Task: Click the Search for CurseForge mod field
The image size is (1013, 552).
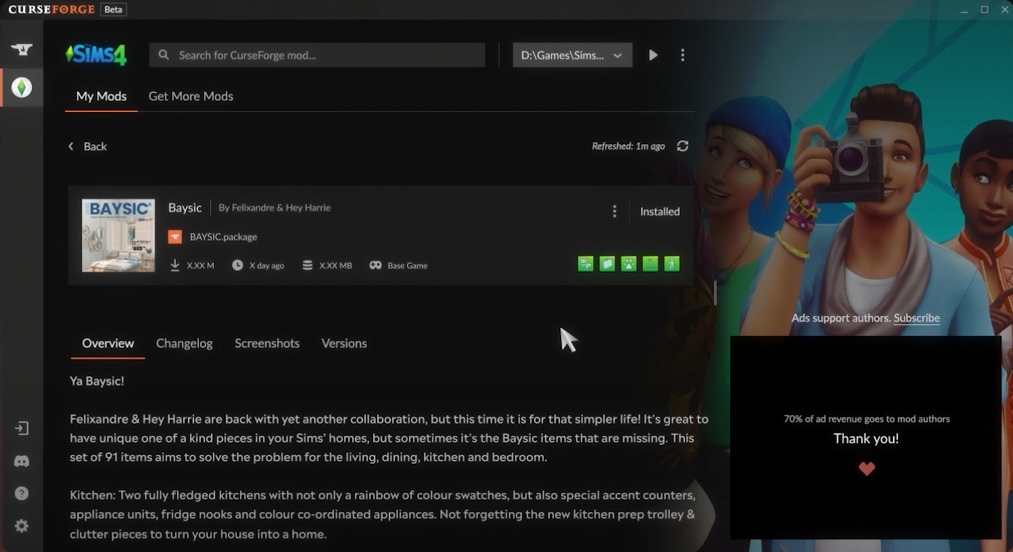Action: coord(317,55)
